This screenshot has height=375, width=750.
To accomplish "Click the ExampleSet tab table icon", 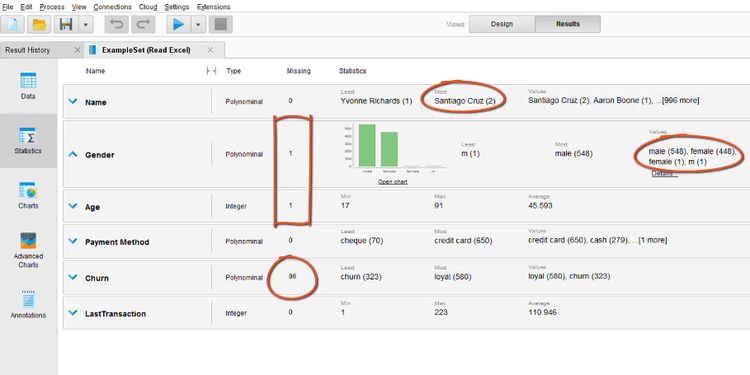I will pyautogui.click(x=92, y=50).
